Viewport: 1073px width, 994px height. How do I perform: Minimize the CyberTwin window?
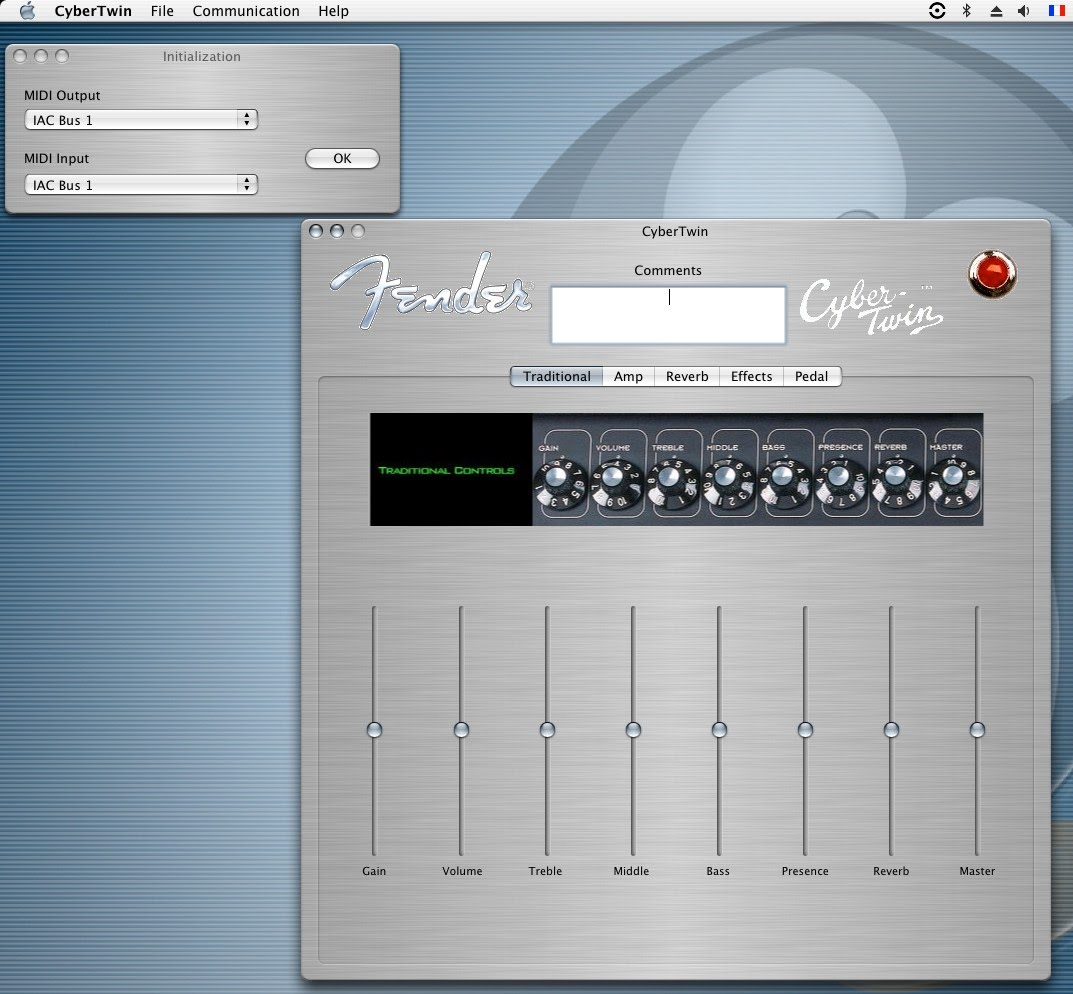[337, 231]
